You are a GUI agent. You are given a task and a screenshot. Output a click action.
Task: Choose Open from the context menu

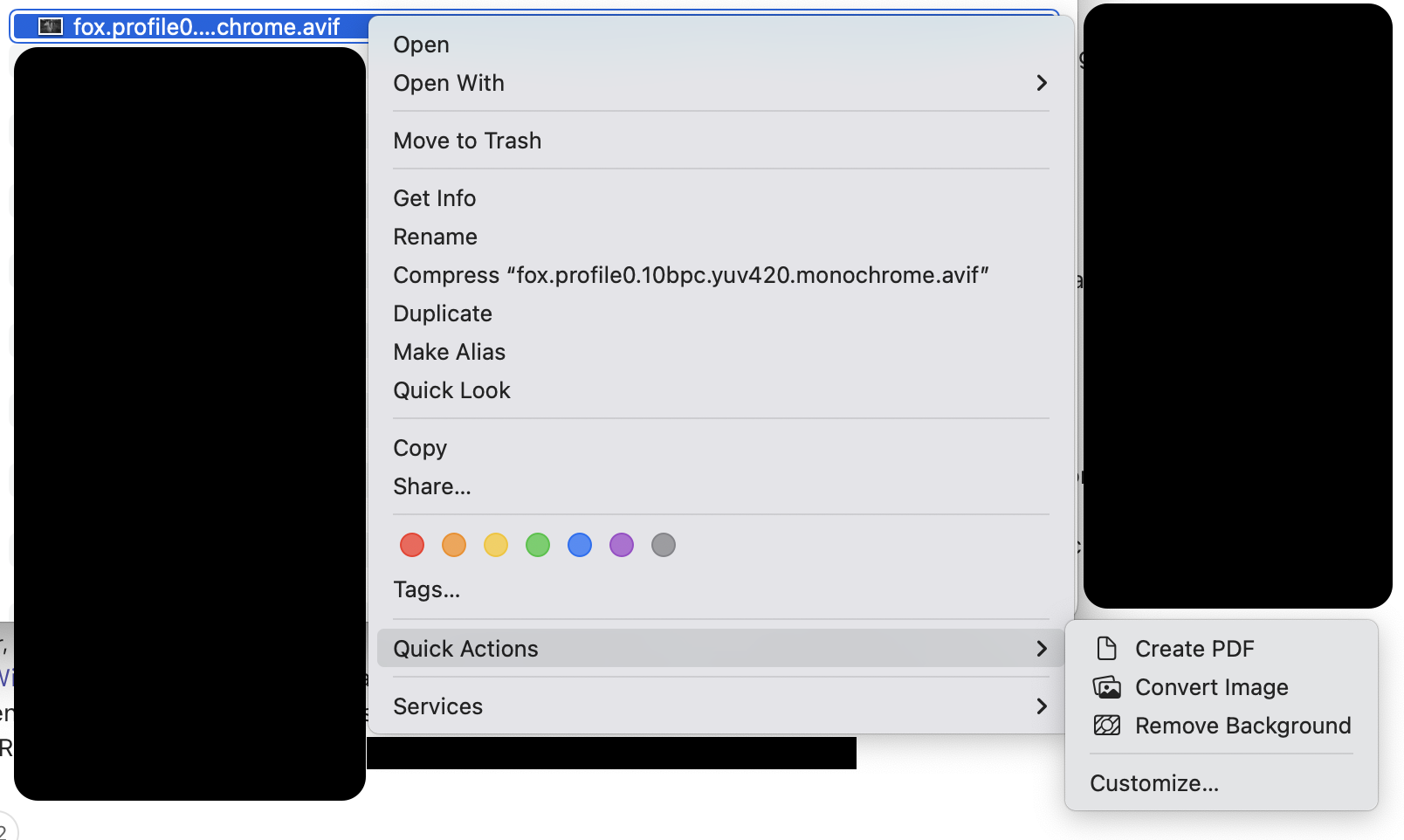(x=721, y=45)
